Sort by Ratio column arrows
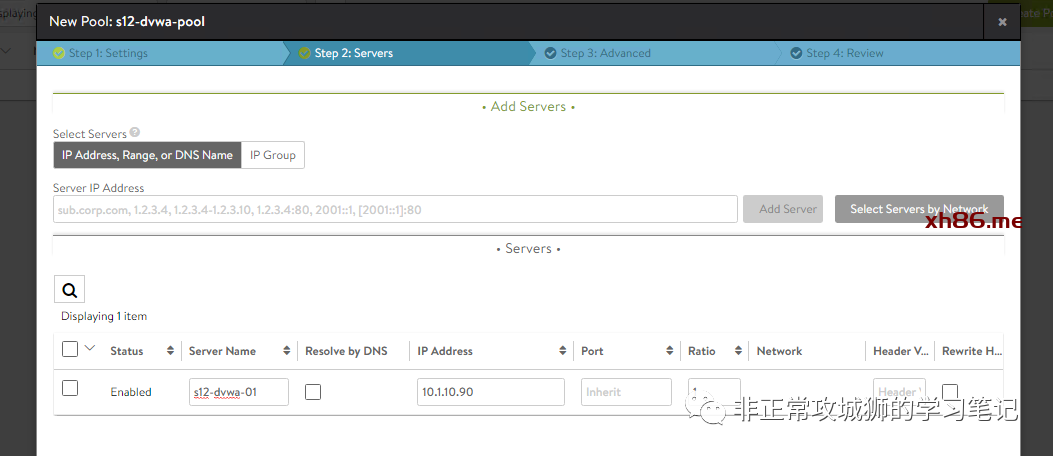The height and width of the screenshot is (456, 1053). [x=738, y=351]
